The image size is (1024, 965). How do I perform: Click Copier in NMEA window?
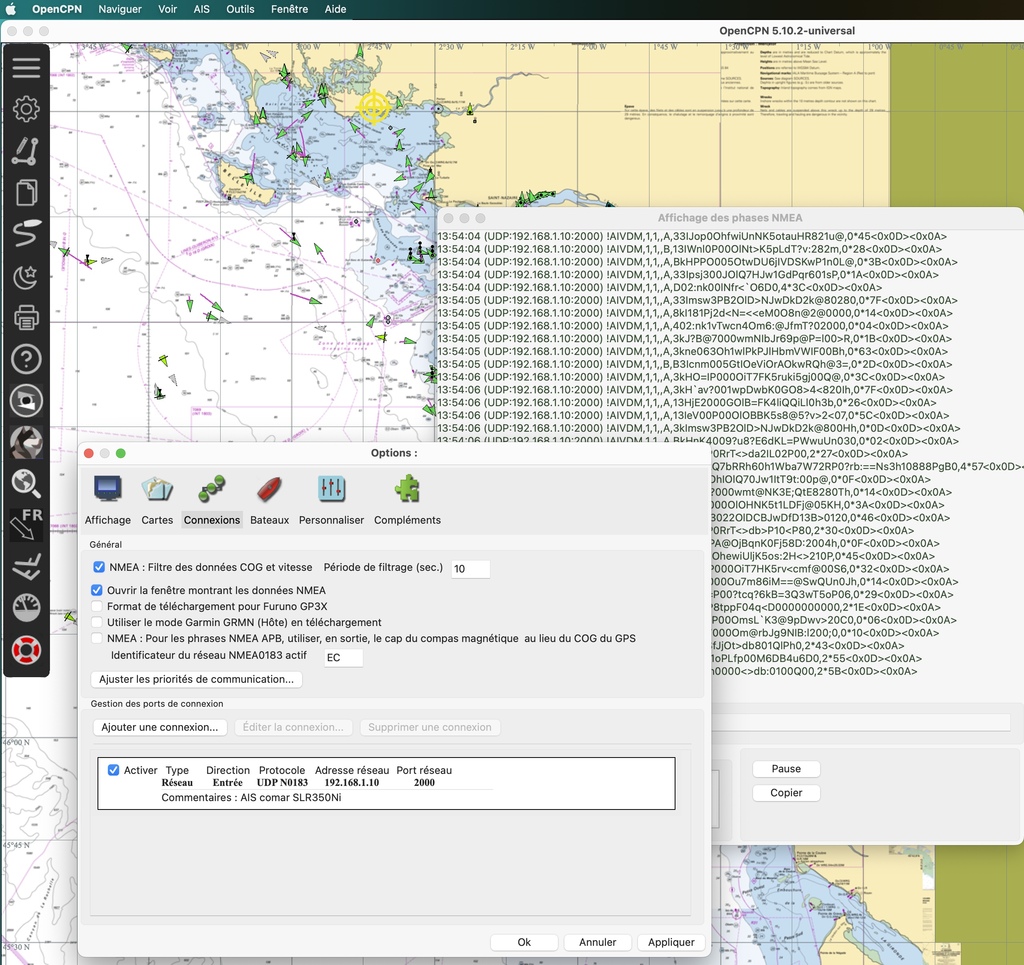(786, 793)
